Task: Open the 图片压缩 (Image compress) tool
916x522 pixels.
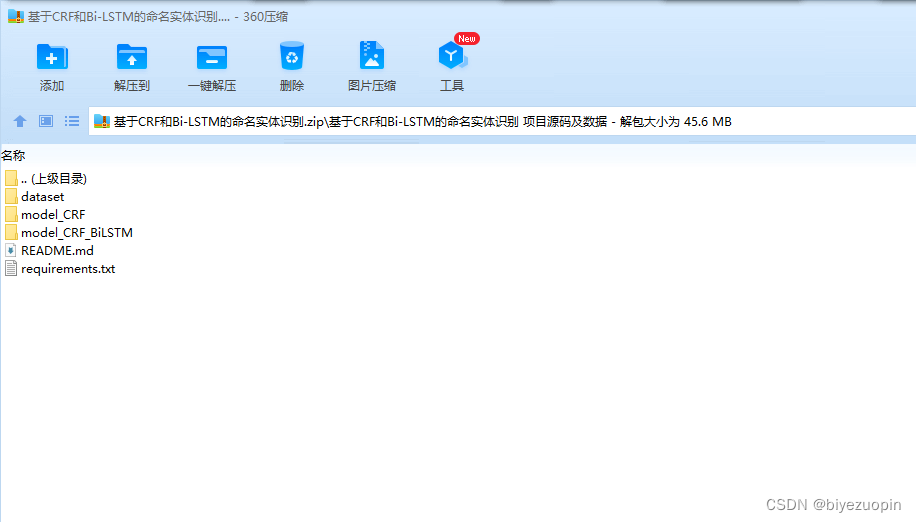Action: pyautogui.click(x=372, y=55)
